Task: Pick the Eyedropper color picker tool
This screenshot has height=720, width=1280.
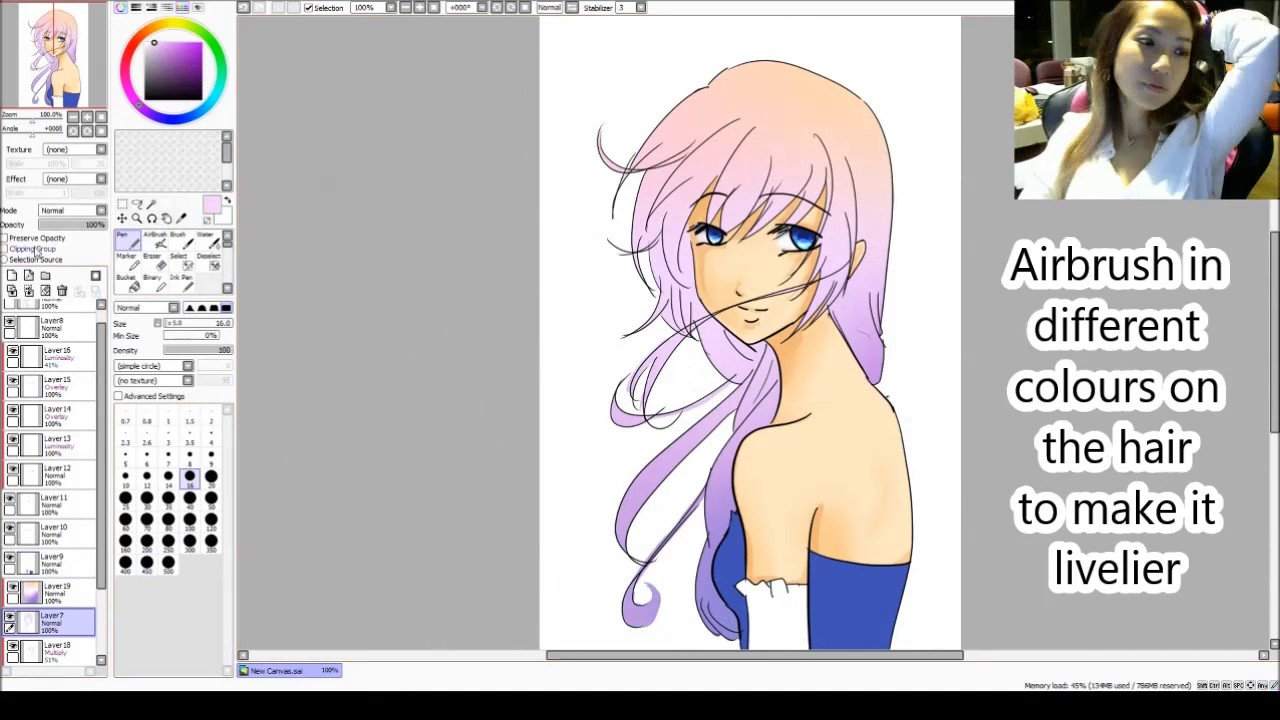Action: 181,218
